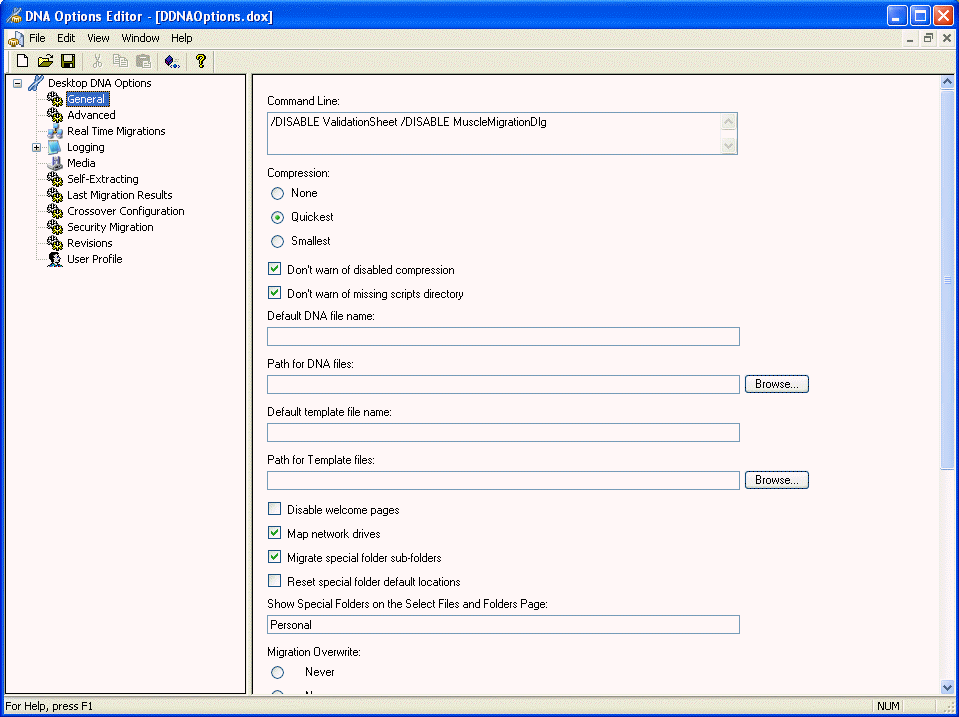Click Browse for DNA files path
The width and height of the screenshot is (959, 717).
(777, 384)
